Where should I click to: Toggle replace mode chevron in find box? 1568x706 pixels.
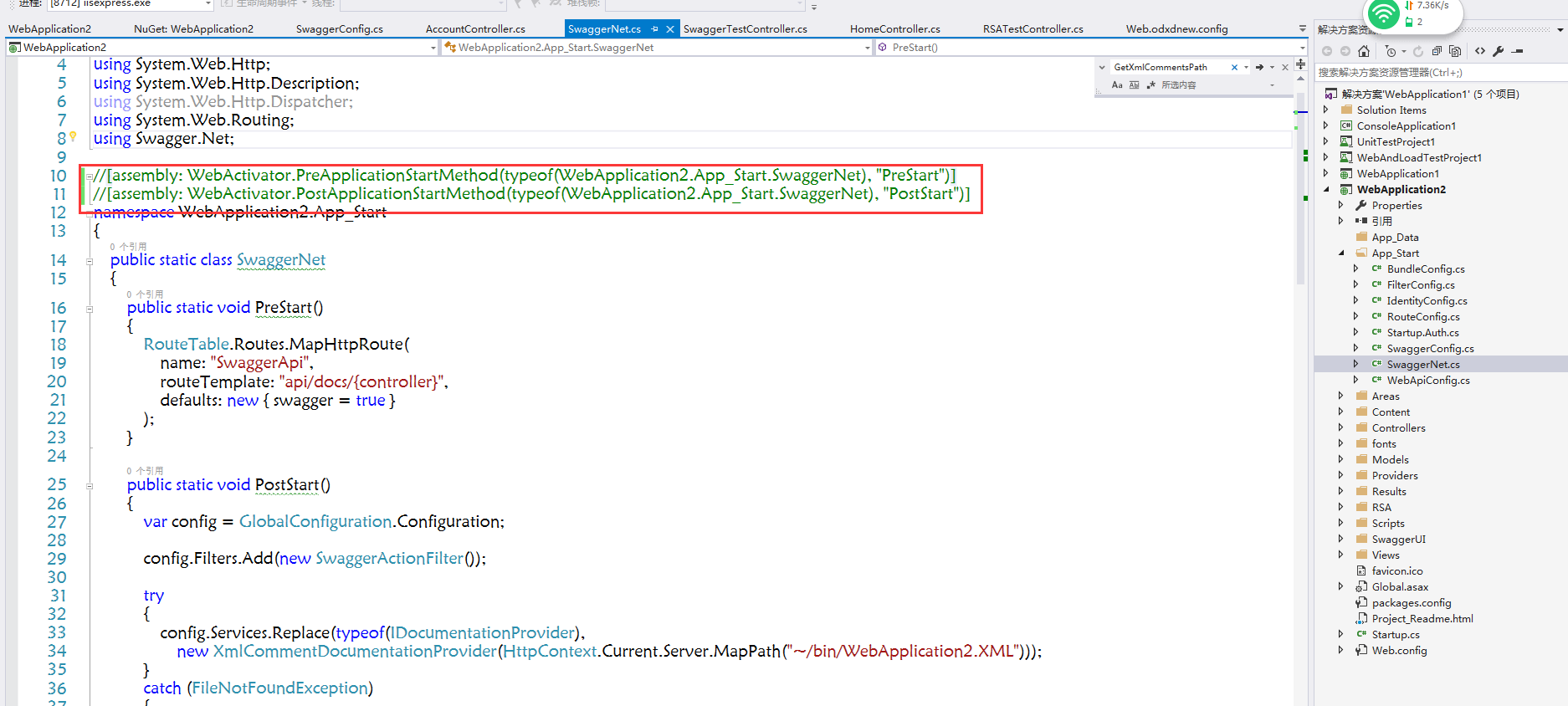click(x=1102, y=67)
